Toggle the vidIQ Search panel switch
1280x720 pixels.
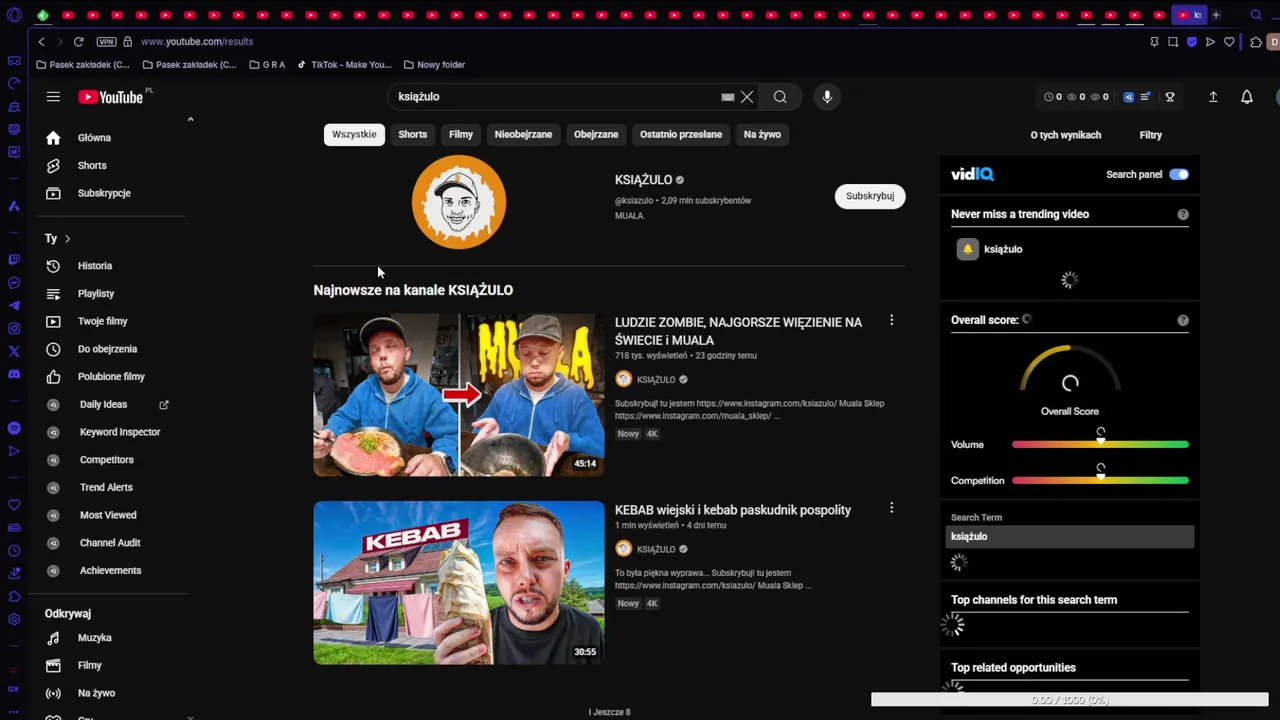pos(1179,174)
